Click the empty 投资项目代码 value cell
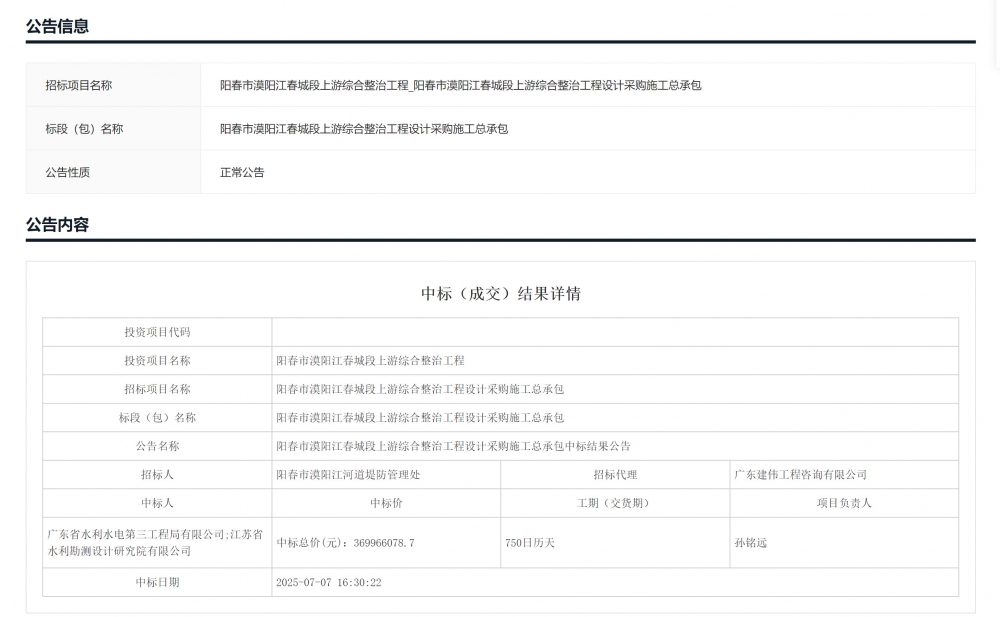The height and width of the screenshot is (617, 1000). click(615, 332)
